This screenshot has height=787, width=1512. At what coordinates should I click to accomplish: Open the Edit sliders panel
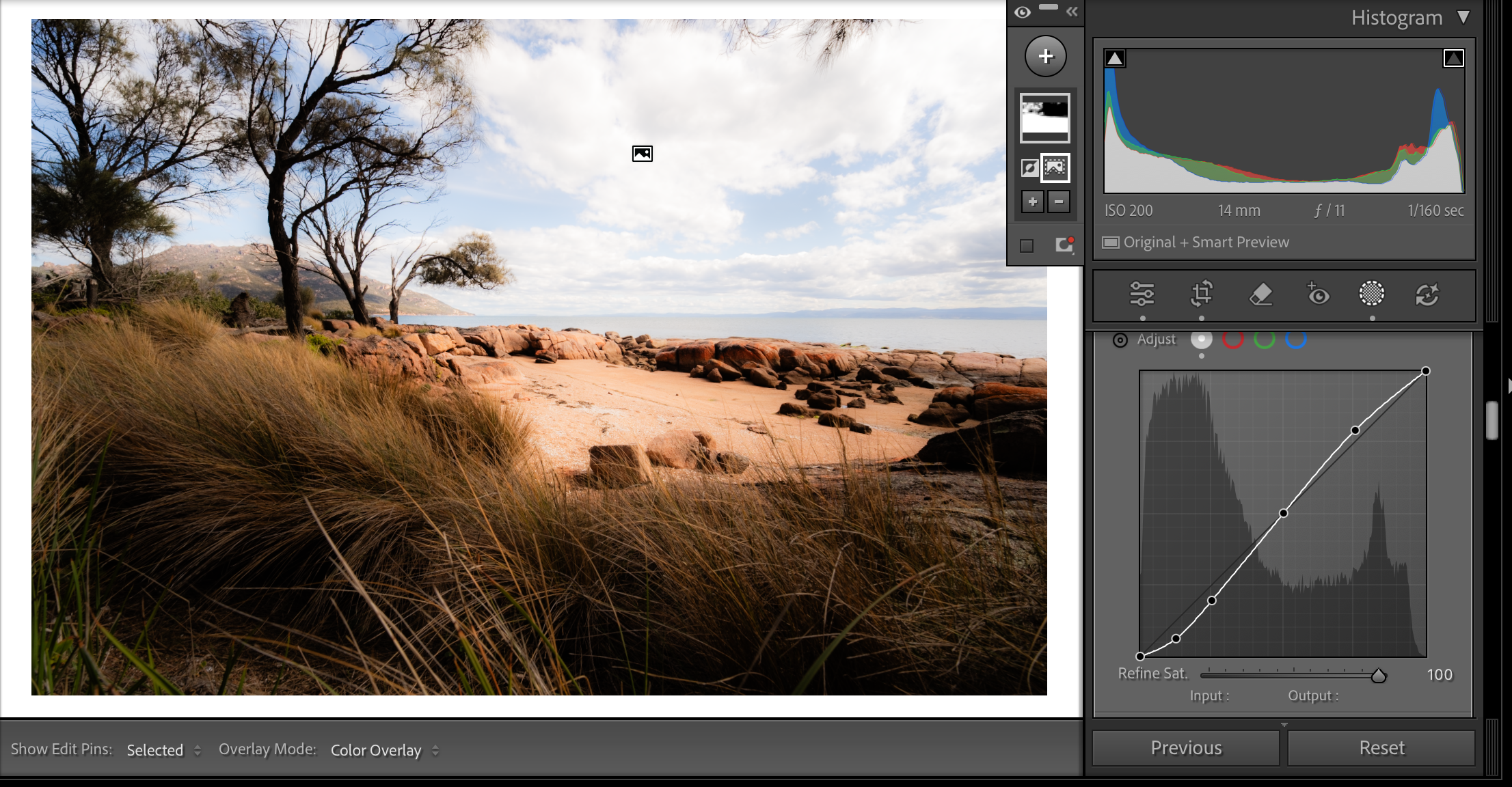pyautogui.click(x=1142, y=294)
